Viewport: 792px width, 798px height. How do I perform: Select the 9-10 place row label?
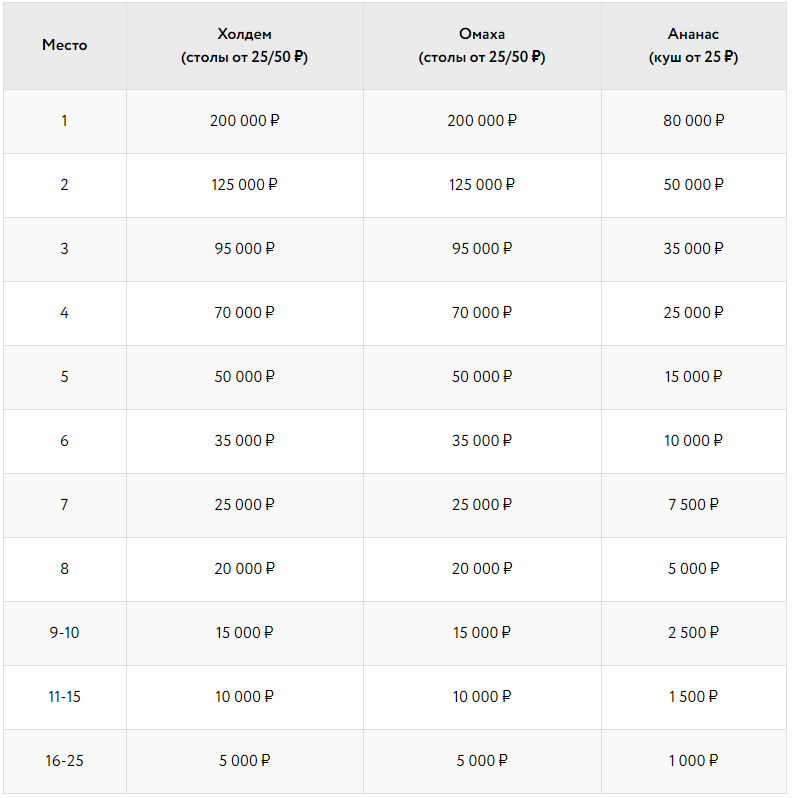64,633
